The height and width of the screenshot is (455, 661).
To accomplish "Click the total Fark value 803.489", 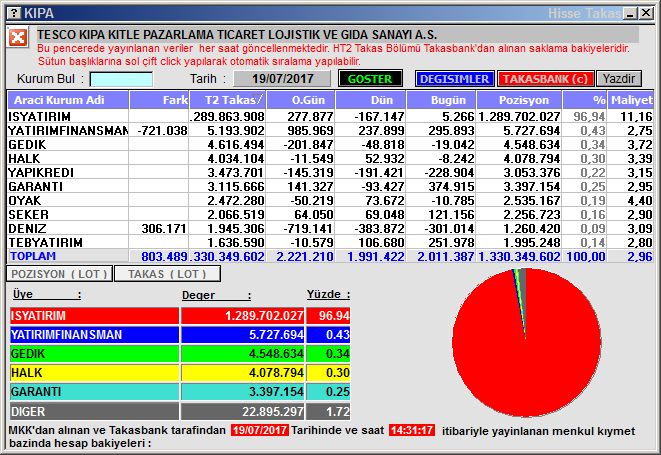I will point(164,256).
